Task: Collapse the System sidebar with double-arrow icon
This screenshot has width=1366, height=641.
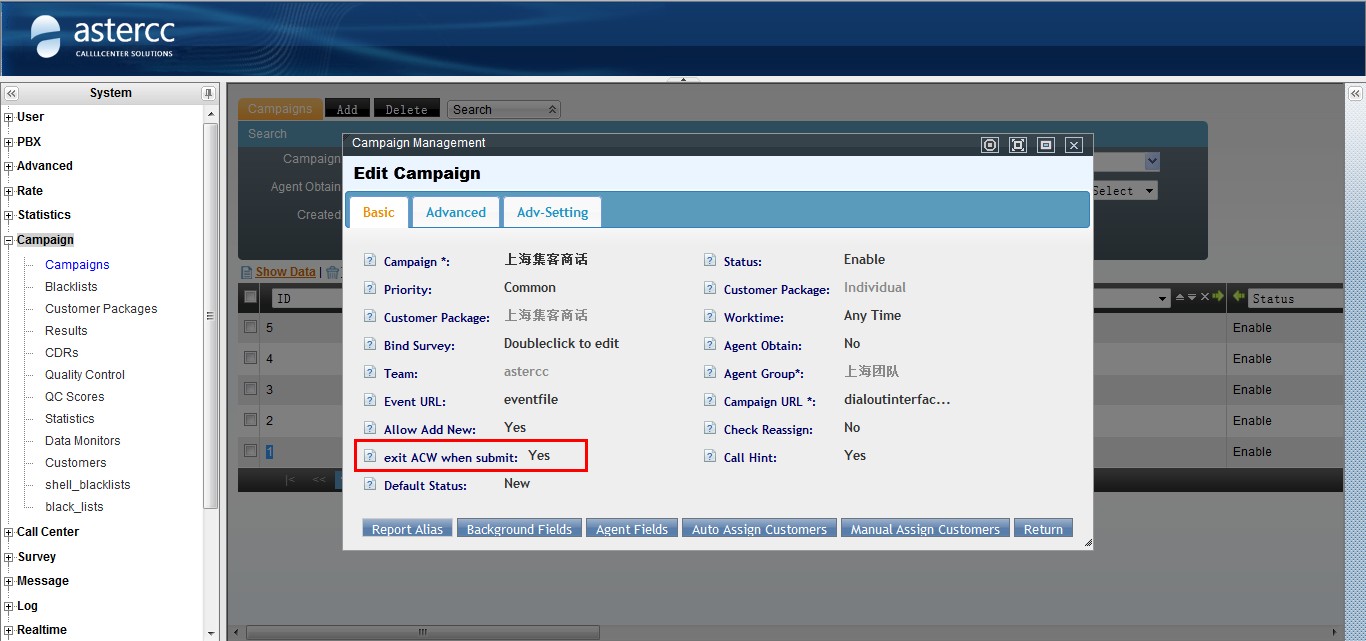Action: click(x=11, y=93)
